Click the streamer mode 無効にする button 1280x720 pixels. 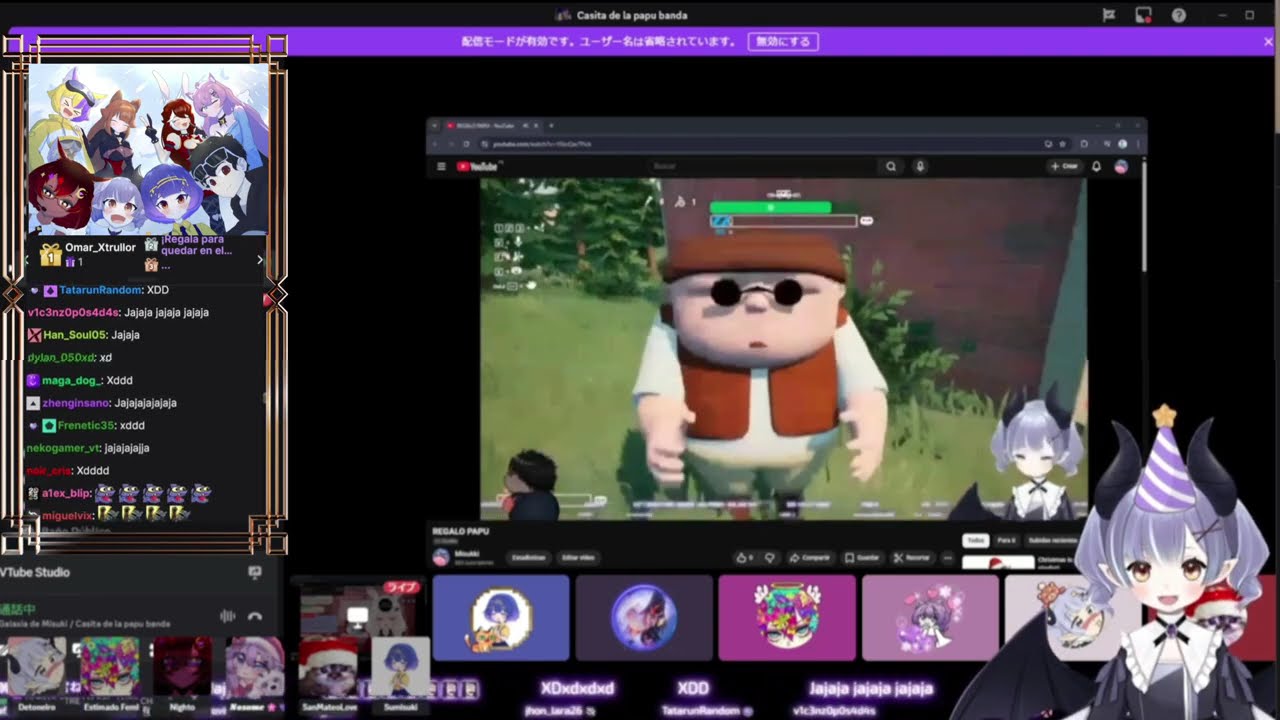point(783,42)
